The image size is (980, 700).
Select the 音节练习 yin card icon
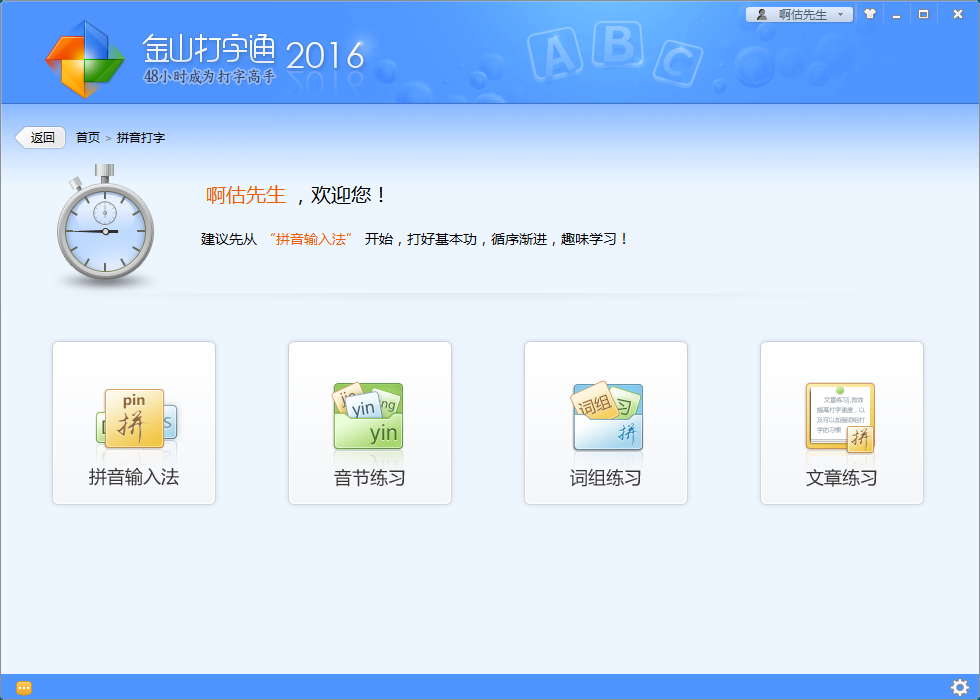pyautogui.click(x=369, y=416)
